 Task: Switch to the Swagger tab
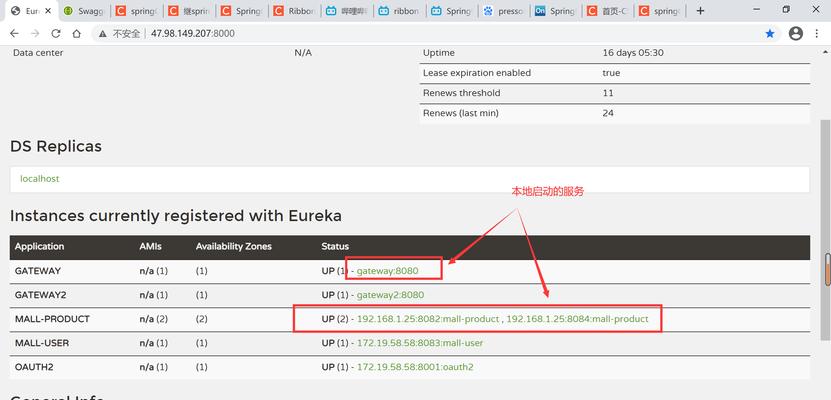click(x=84, y=11)
